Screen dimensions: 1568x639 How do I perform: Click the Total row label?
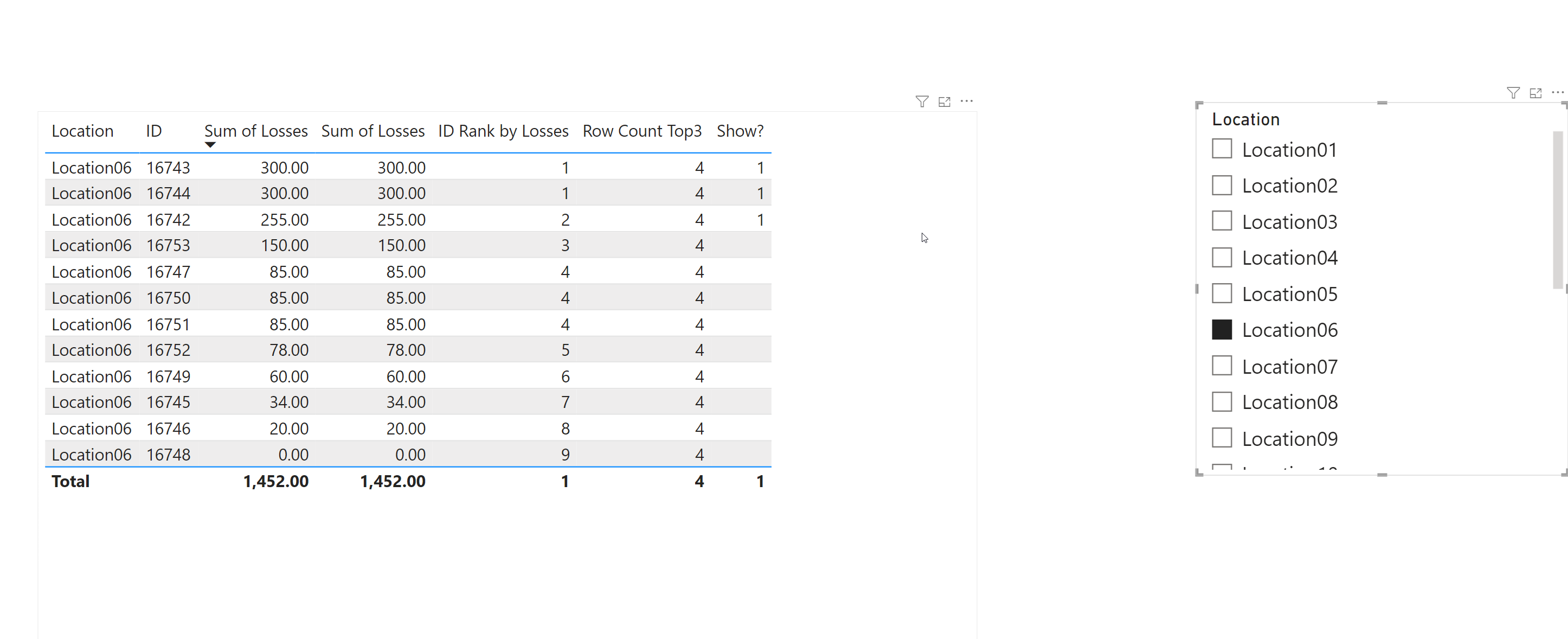tap(70, 481)
